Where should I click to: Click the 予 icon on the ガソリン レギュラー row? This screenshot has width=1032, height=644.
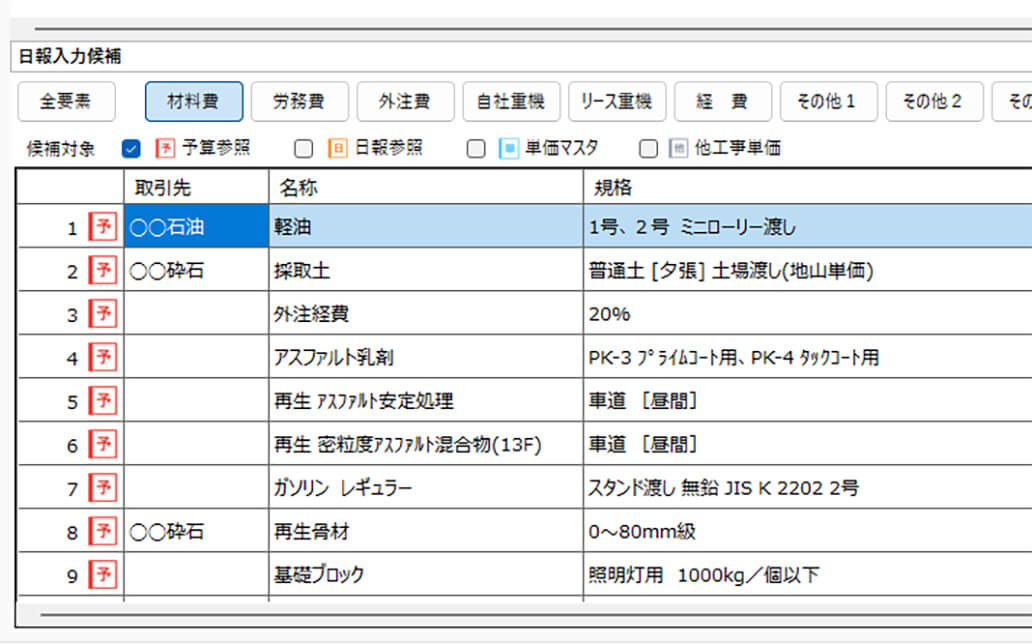pos(103,488)
